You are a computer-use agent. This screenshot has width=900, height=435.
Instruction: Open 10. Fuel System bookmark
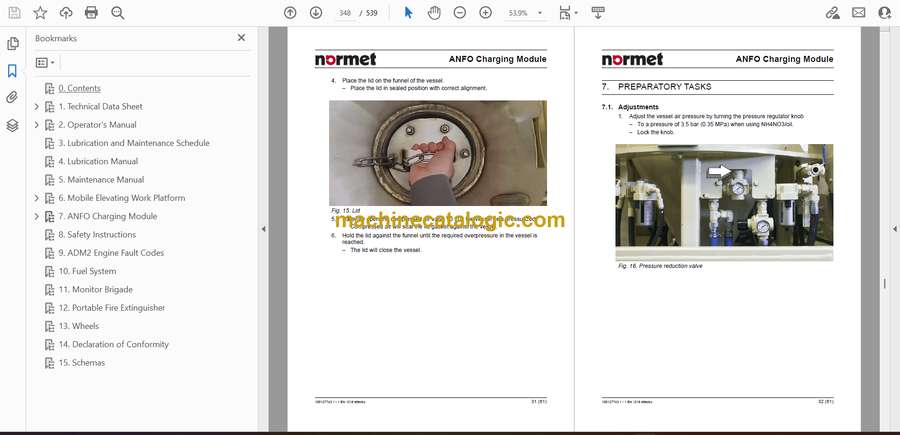pos(87,271)
